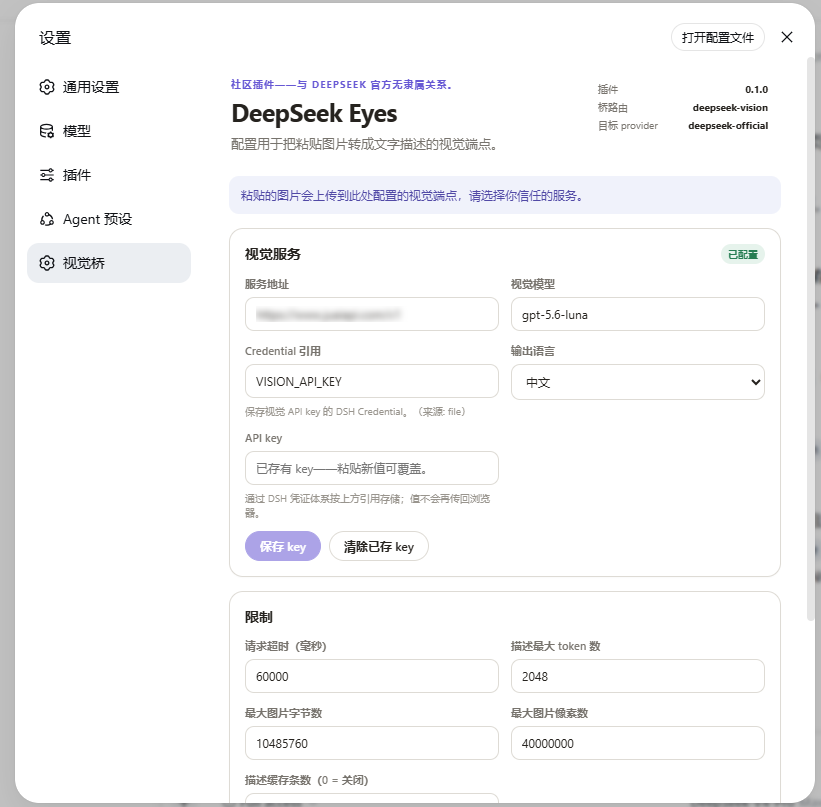
Task: Click the 清除已存 key button
Action: (379, 546)
